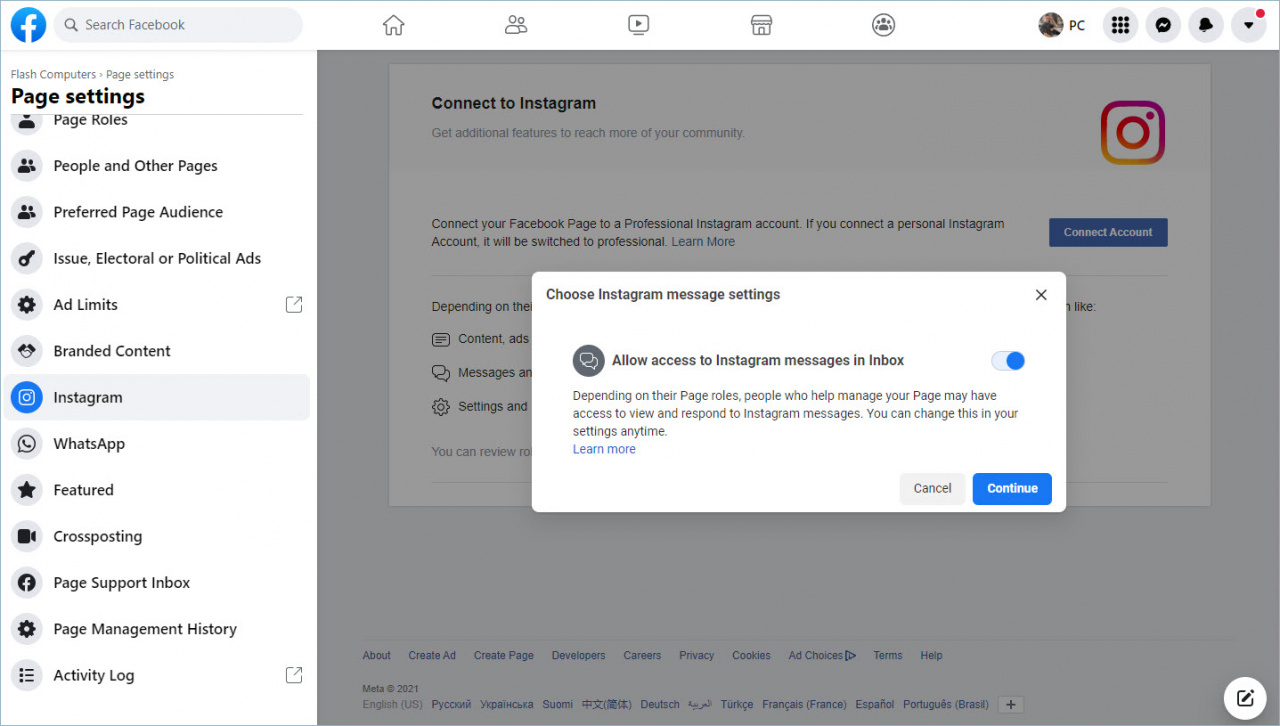Click the Ad Limits gear icon

(x=27, y=305)
